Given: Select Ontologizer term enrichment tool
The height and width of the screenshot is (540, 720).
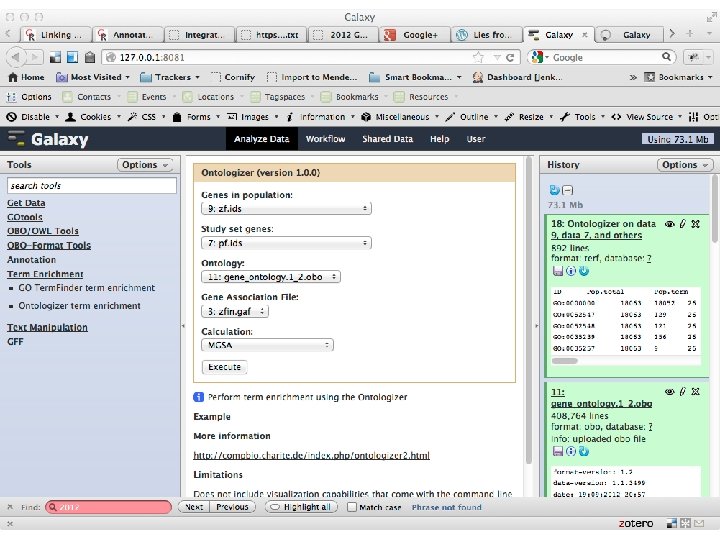Looking at the screenshot, I should [x=79, y=306].
